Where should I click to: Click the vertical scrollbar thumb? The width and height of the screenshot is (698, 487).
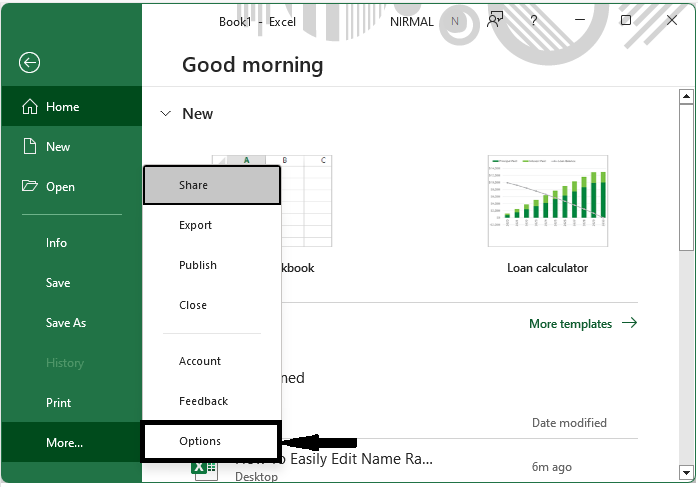point(686,177)
